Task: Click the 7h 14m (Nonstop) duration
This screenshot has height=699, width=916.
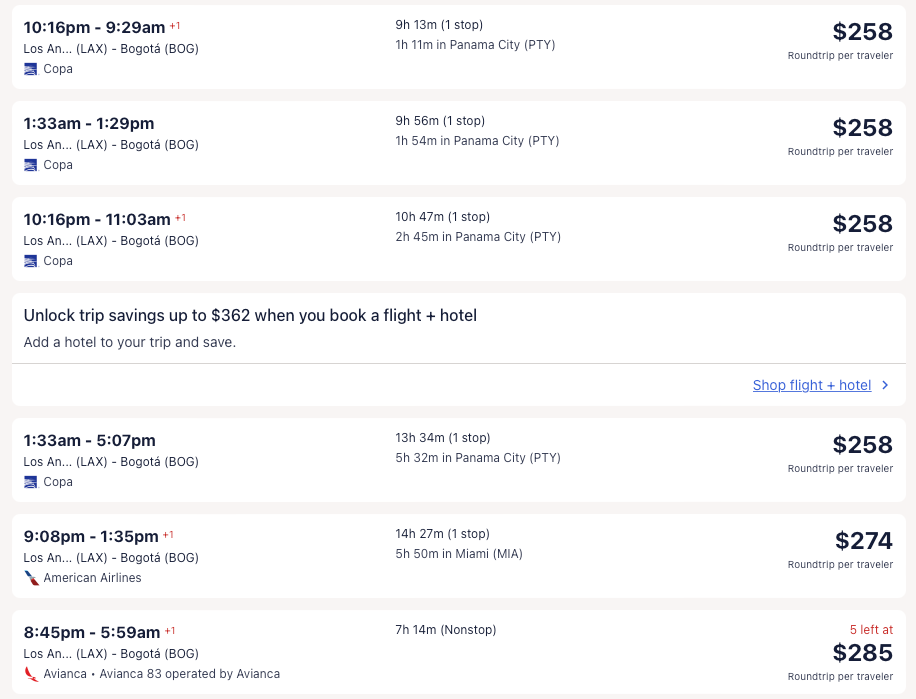Action: [445, 630]
